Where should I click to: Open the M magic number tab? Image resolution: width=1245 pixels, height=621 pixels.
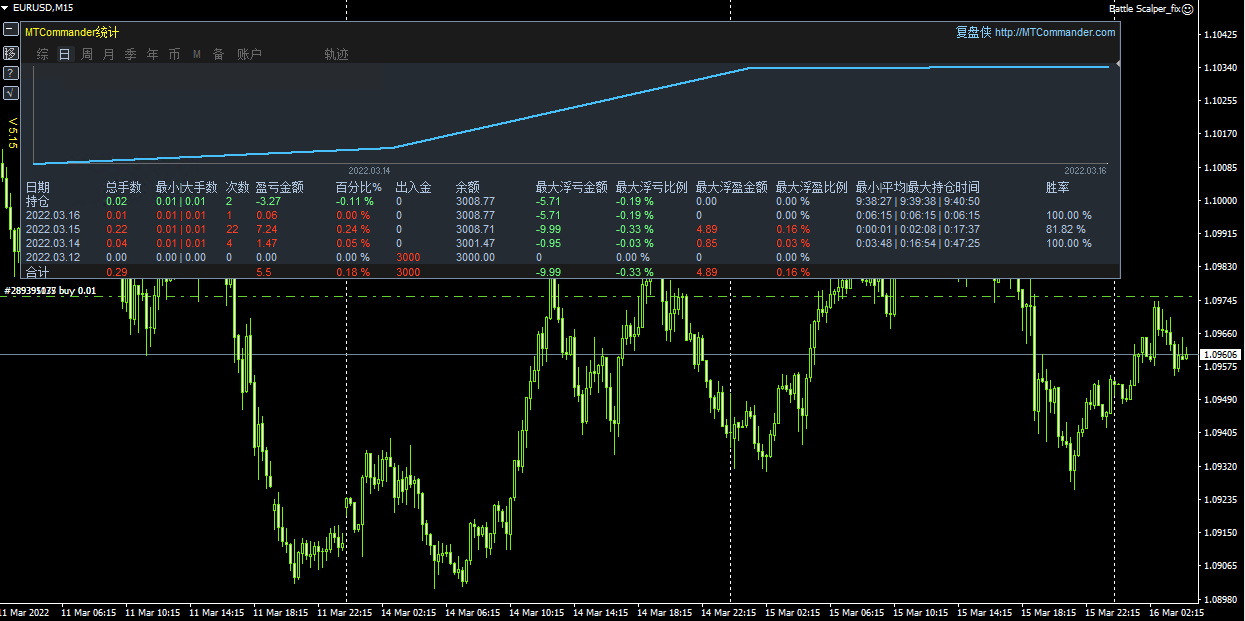pos(197,54)
